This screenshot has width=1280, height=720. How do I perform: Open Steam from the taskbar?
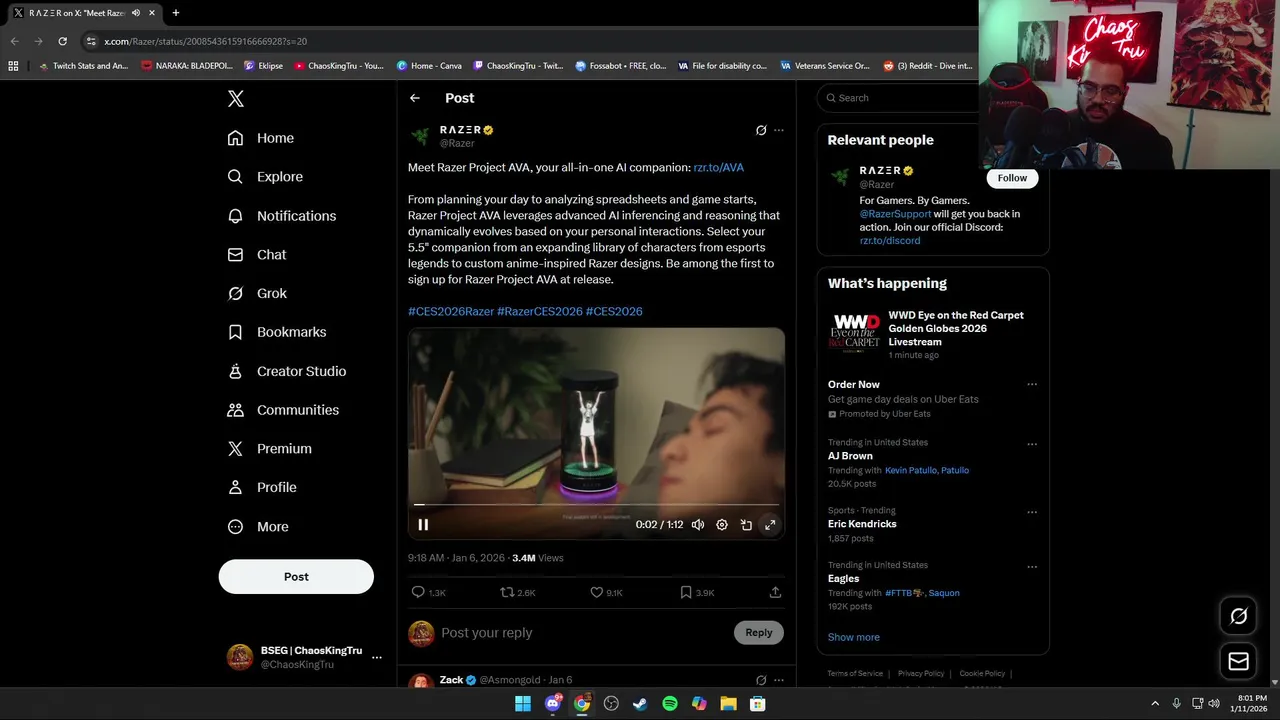click(640, 704)
